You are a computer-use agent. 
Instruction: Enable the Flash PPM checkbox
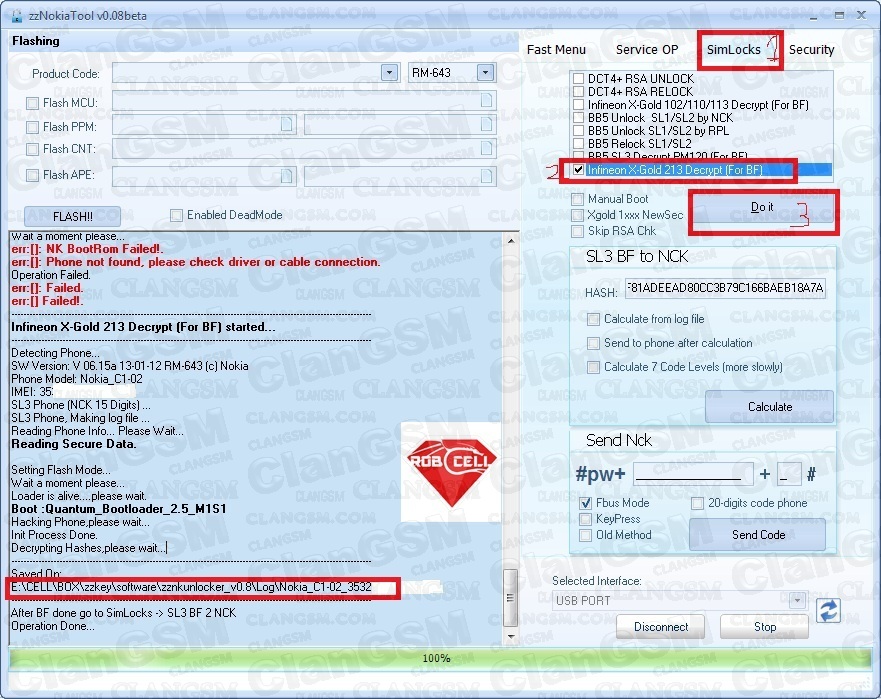[33, 128]
